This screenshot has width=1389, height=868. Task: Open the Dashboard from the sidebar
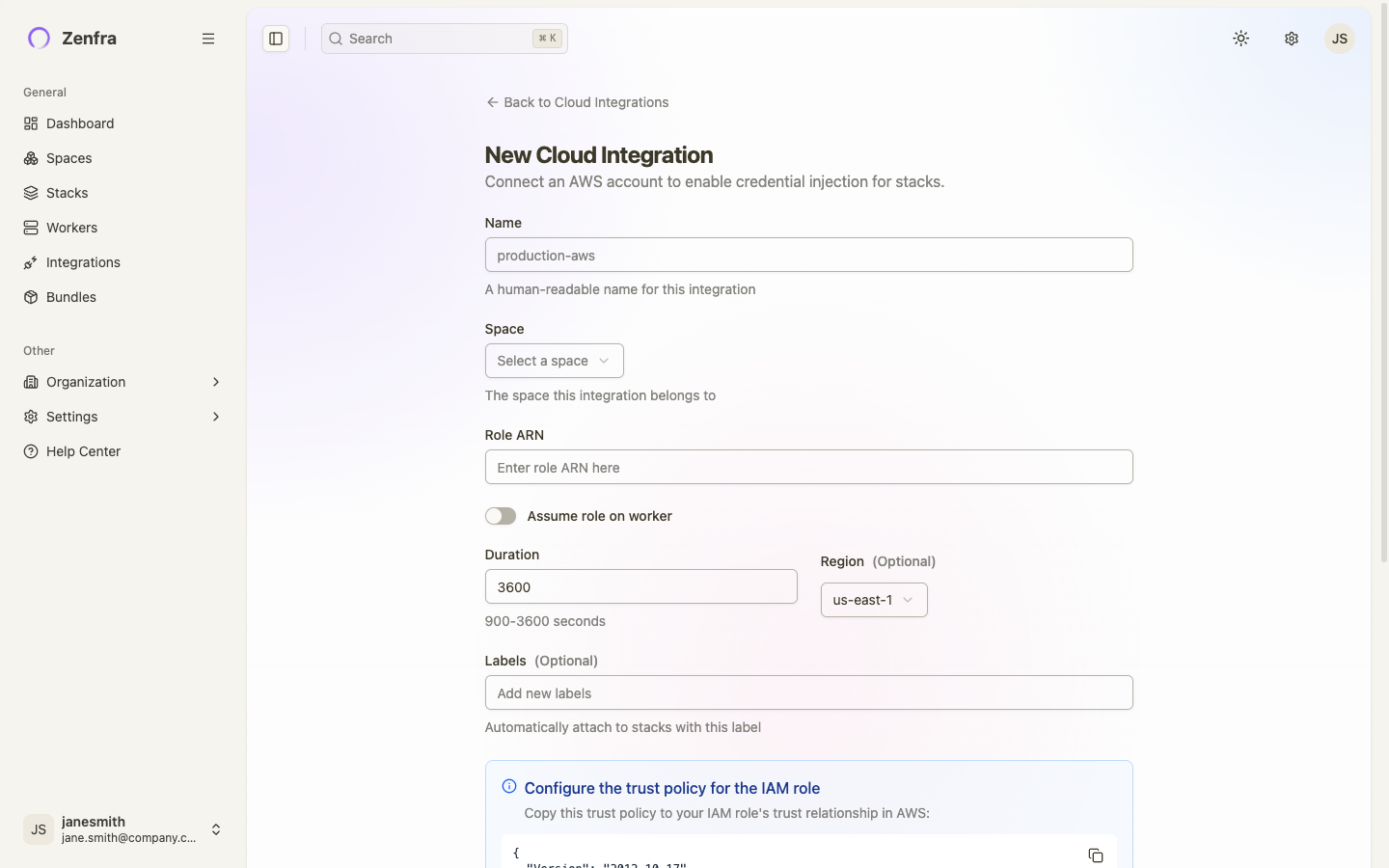coord(79,123)
